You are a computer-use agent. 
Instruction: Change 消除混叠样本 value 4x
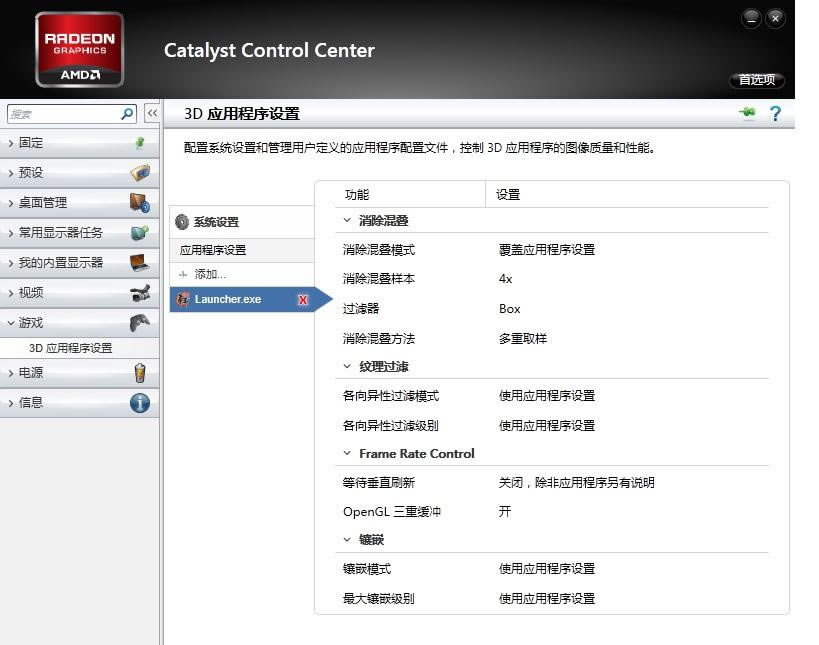tap(506, 279)
